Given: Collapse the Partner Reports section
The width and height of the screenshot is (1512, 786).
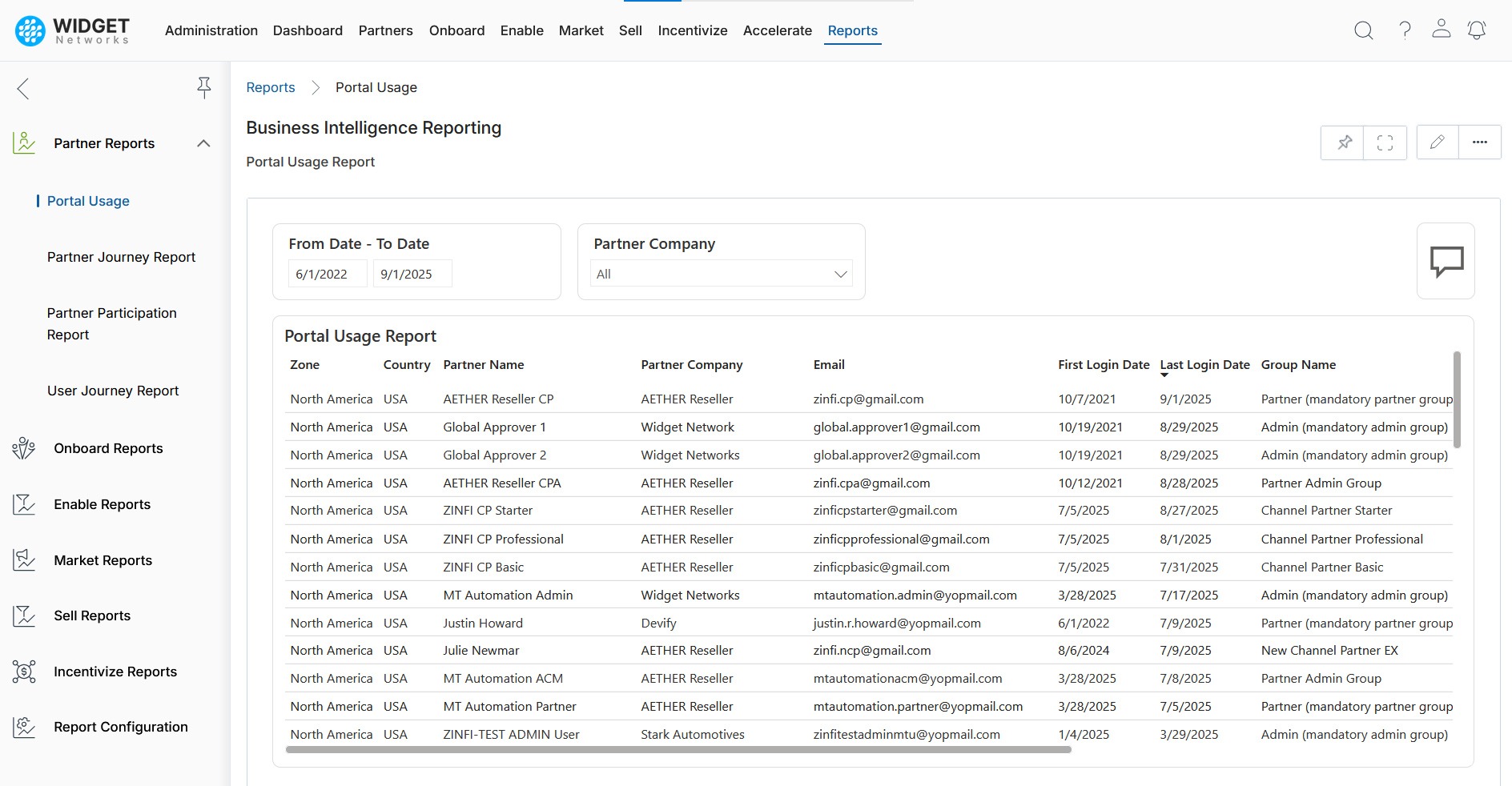Looking at the screenshot, I should point(203,143).
